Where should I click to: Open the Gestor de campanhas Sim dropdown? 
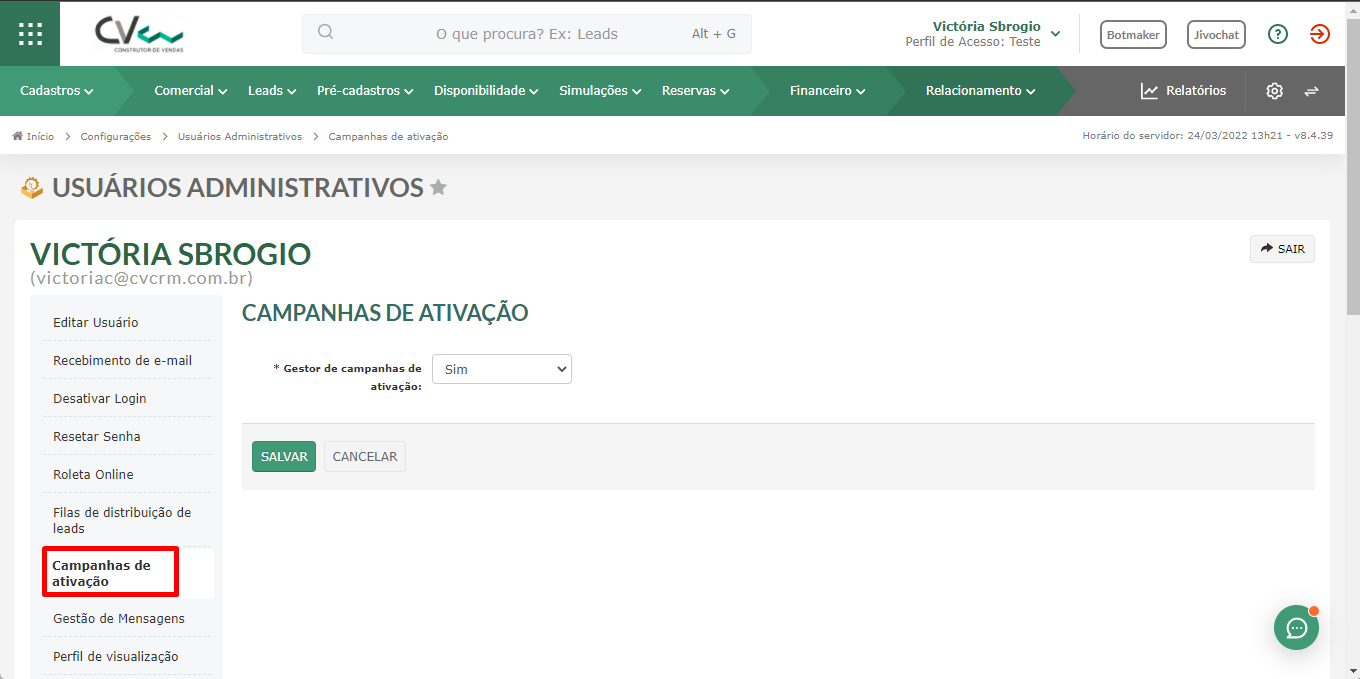(501, 369)
